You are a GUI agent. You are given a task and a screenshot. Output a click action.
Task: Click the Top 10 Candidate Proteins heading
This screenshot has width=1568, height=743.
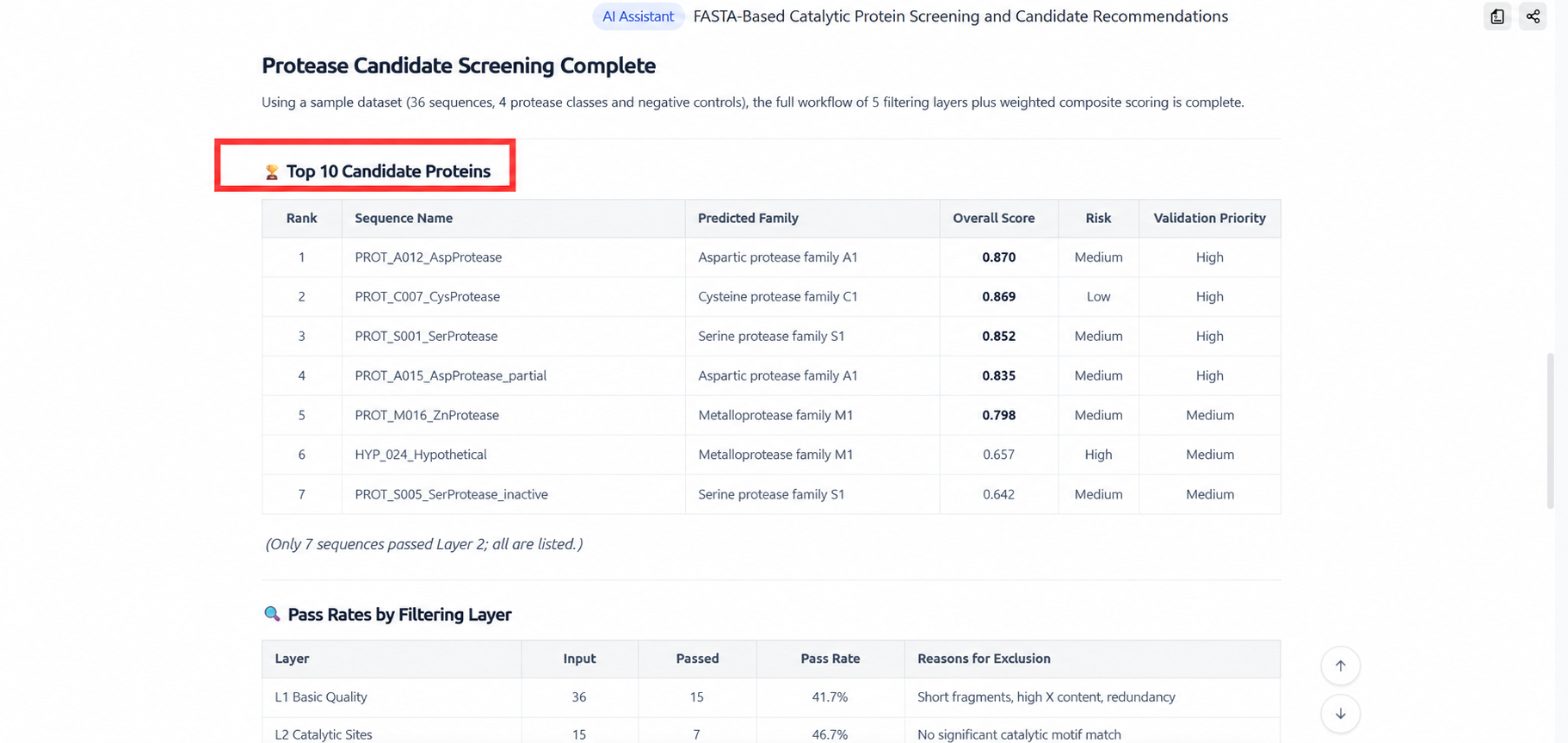(x=388, y=171)
